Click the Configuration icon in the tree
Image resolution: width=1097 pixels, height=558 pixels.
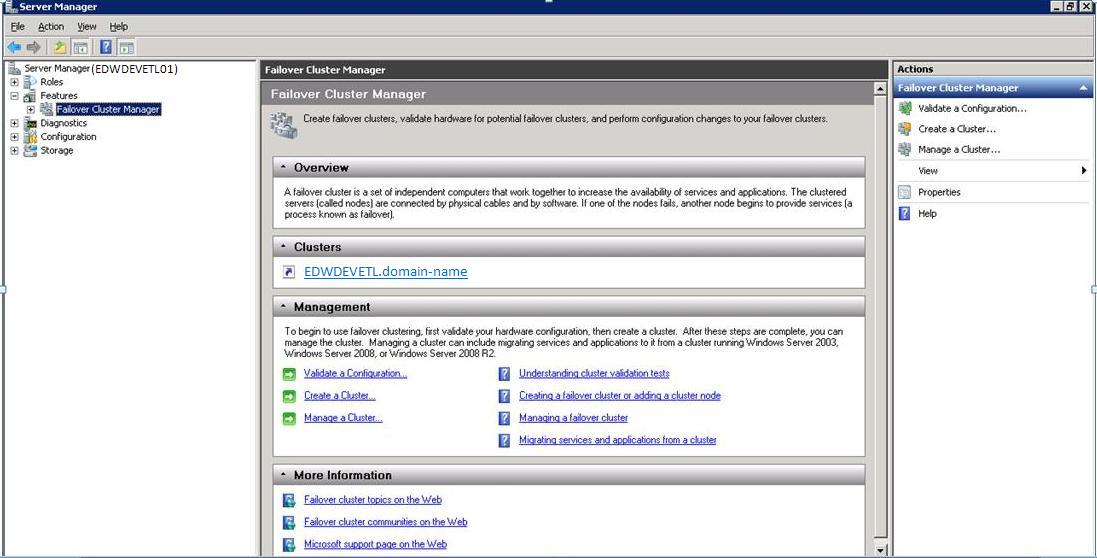[x=29, y=137]
